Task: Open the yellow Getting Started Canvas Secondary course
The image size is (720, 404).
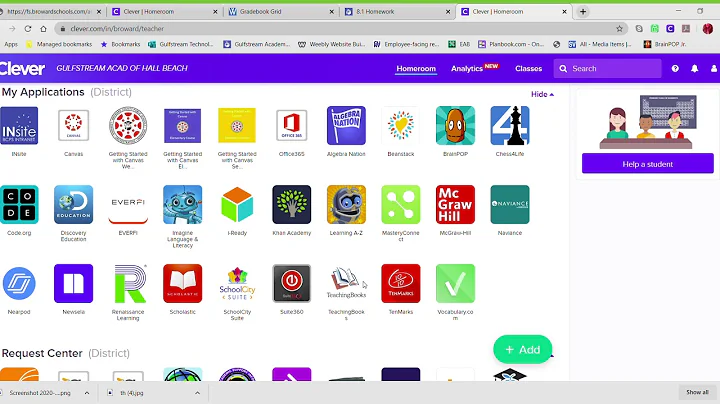Action: [237, 125]
